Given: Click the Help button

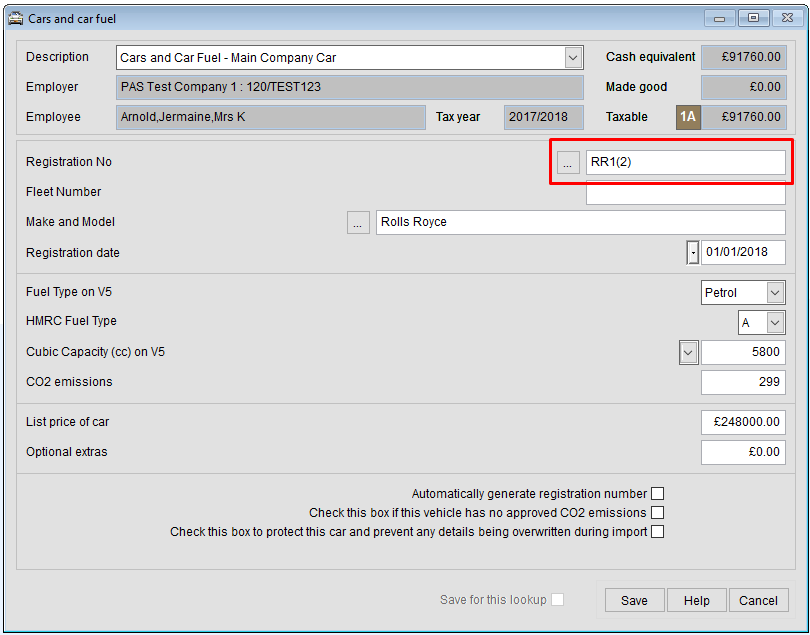Looking at the screenshot, I should (696, 600).
